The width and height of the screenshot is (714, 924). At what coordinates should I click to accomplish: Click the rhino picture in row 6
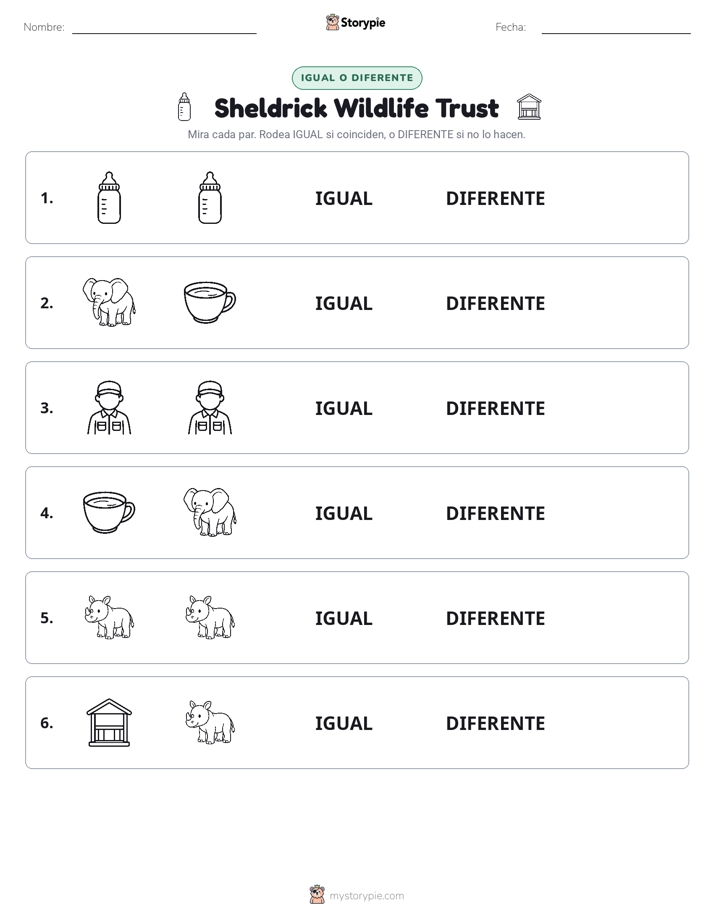pos(210,722)
